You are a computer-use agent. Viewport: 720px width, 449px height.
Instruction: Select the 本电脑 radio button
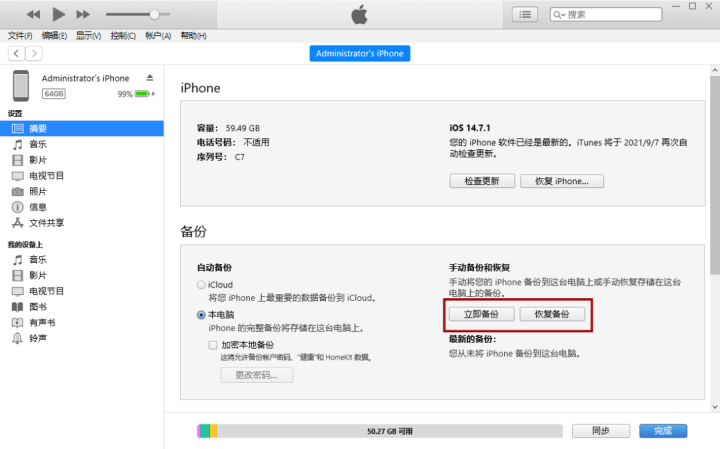pos(201,315)
